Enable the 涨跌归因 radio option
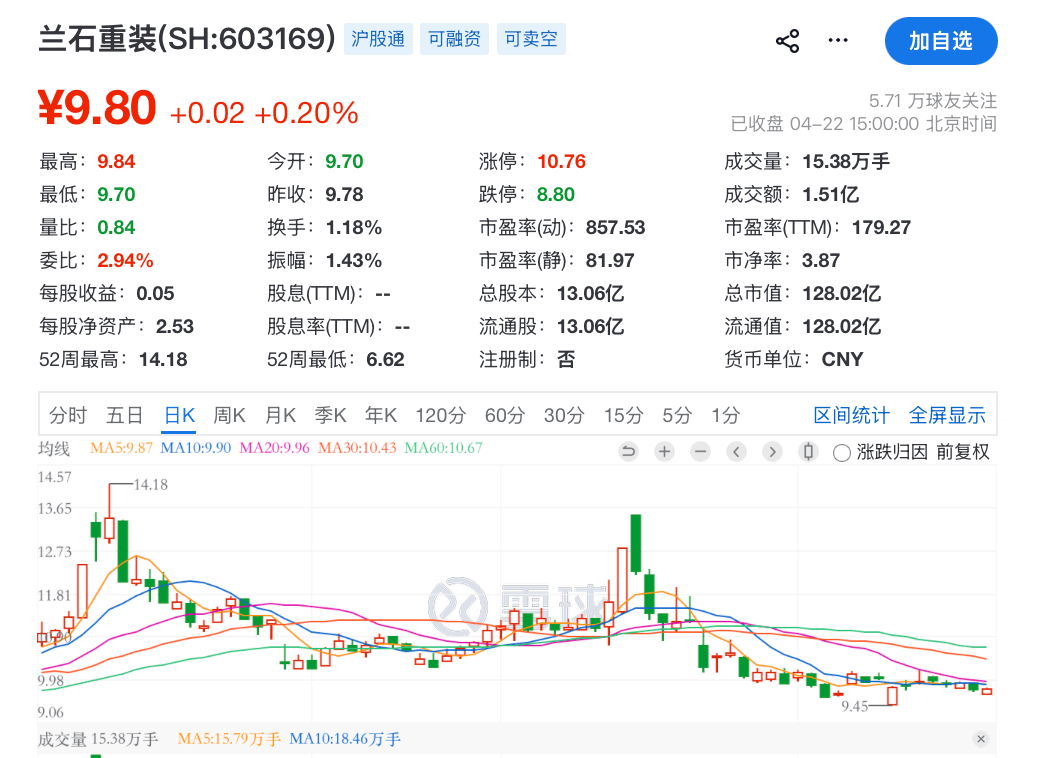This screenshot has width=1038, height=758. [x=840, y=452]
